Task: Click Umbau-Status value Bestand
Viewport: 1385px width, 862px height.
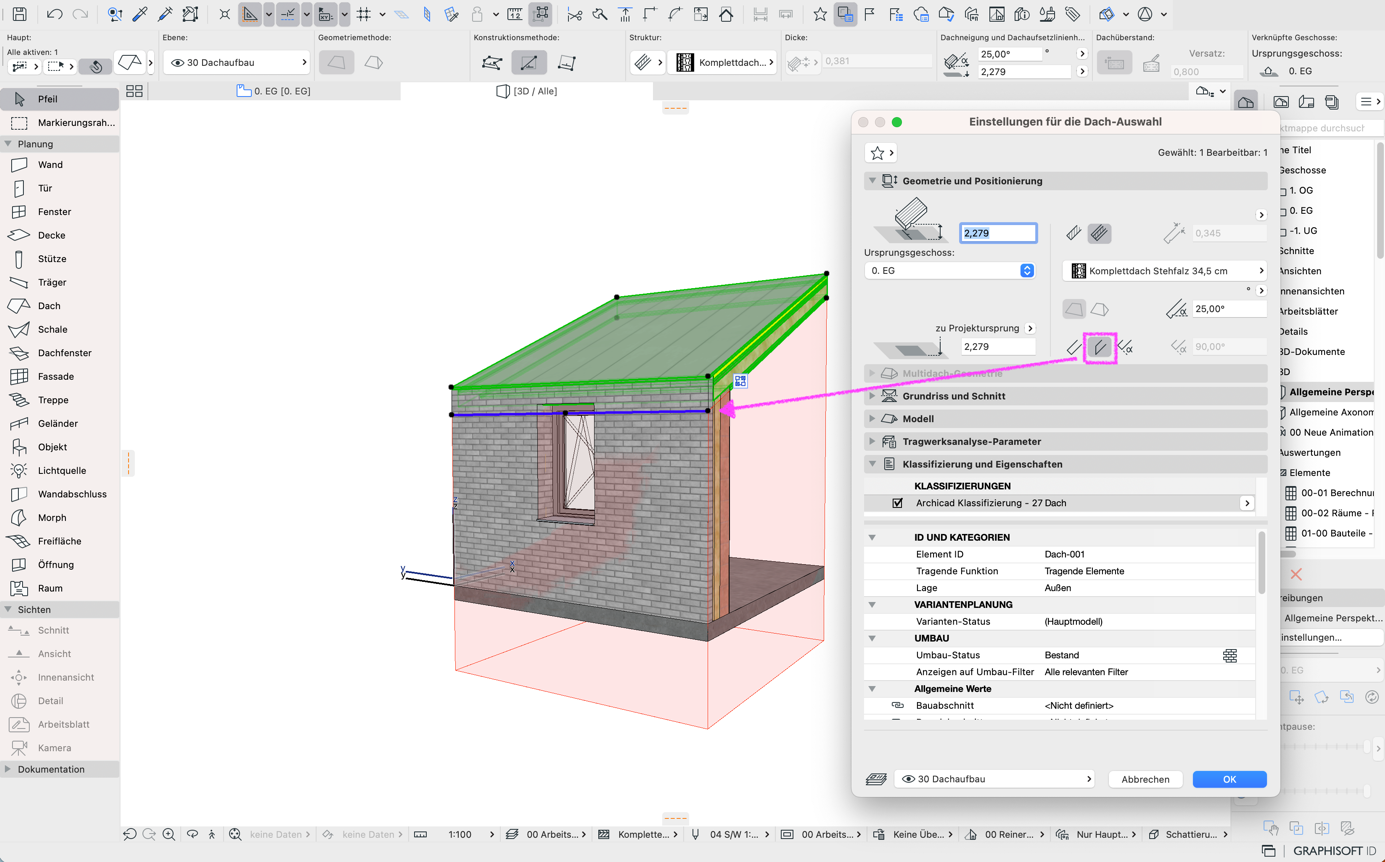Action: click(1062, 655)
